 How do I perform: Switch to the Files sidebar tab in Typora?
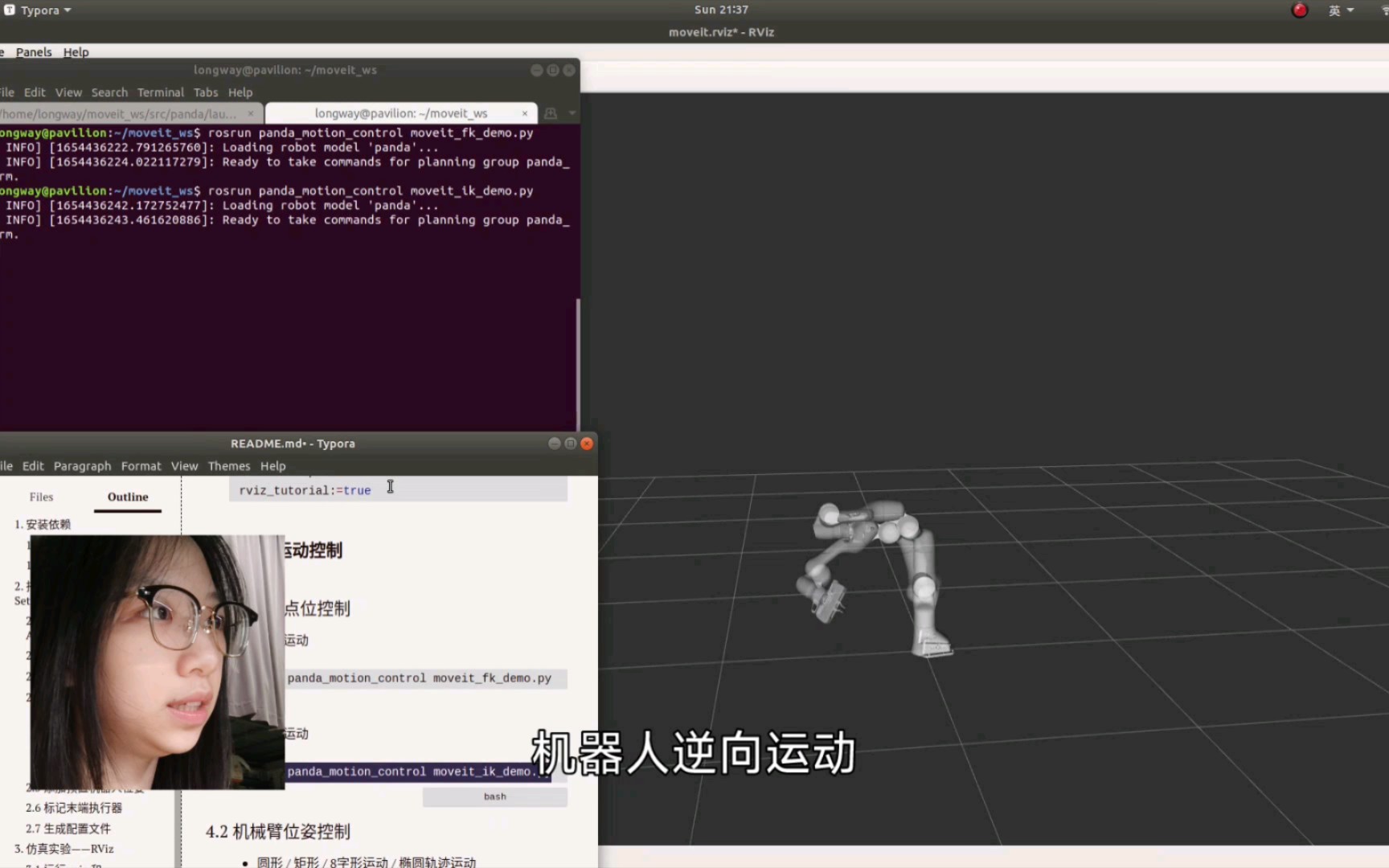[41, 497]
